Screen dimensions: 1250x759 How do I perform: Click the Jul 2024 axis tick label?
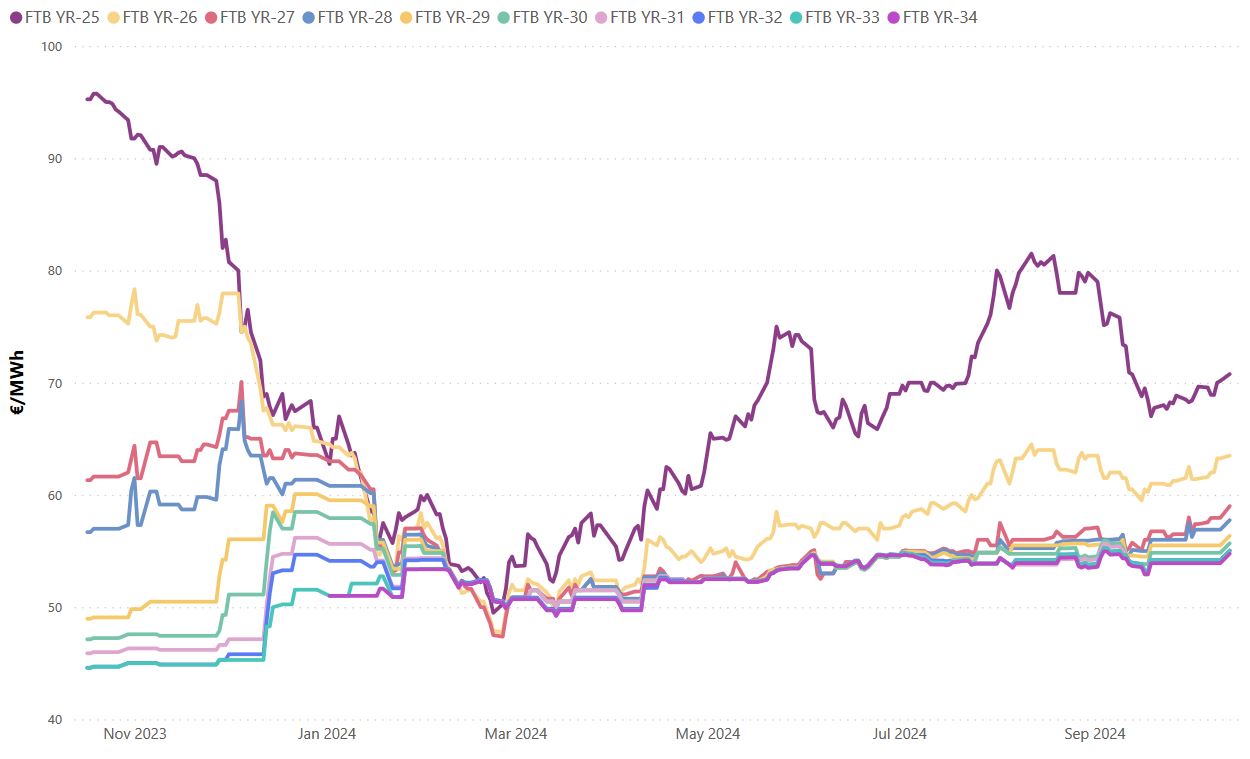point(899,734)
